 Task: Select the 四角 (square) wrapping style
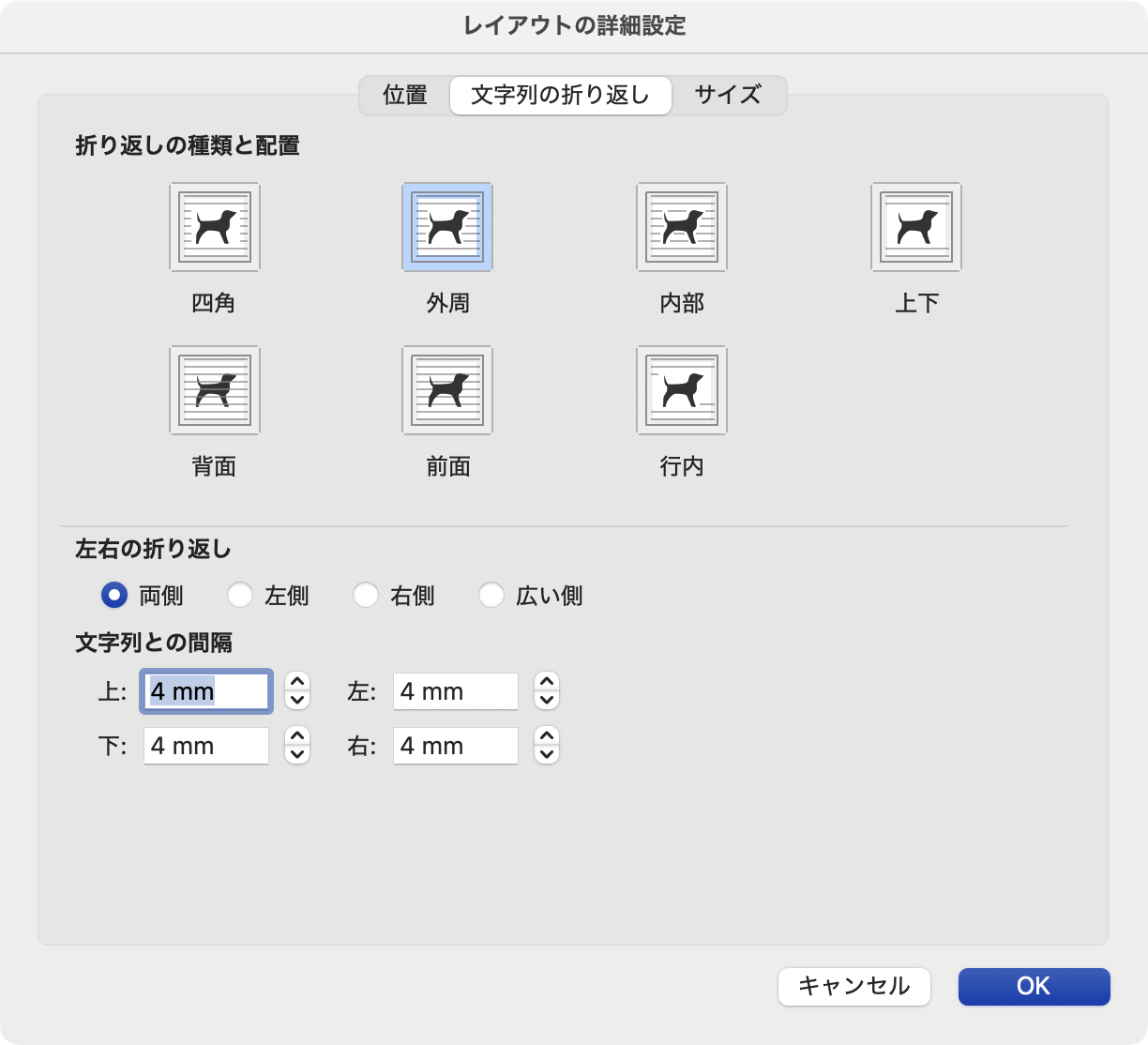pyautogui.click(x=214, y=226)
